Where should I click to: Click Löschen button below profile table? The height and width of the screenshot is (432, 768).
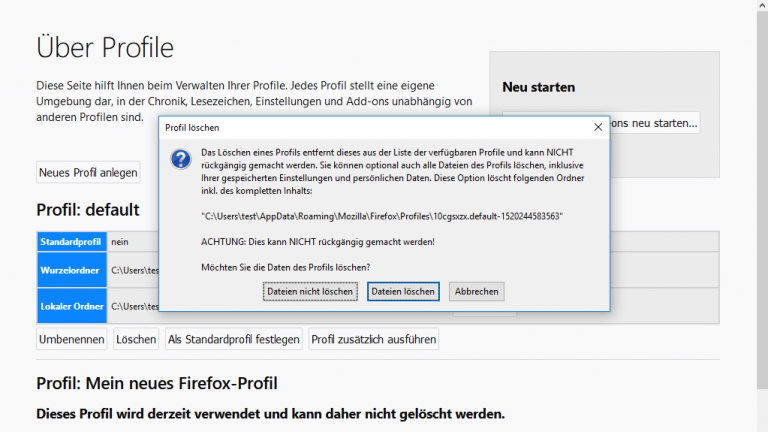pyautogui.click(x=136, y=339)
